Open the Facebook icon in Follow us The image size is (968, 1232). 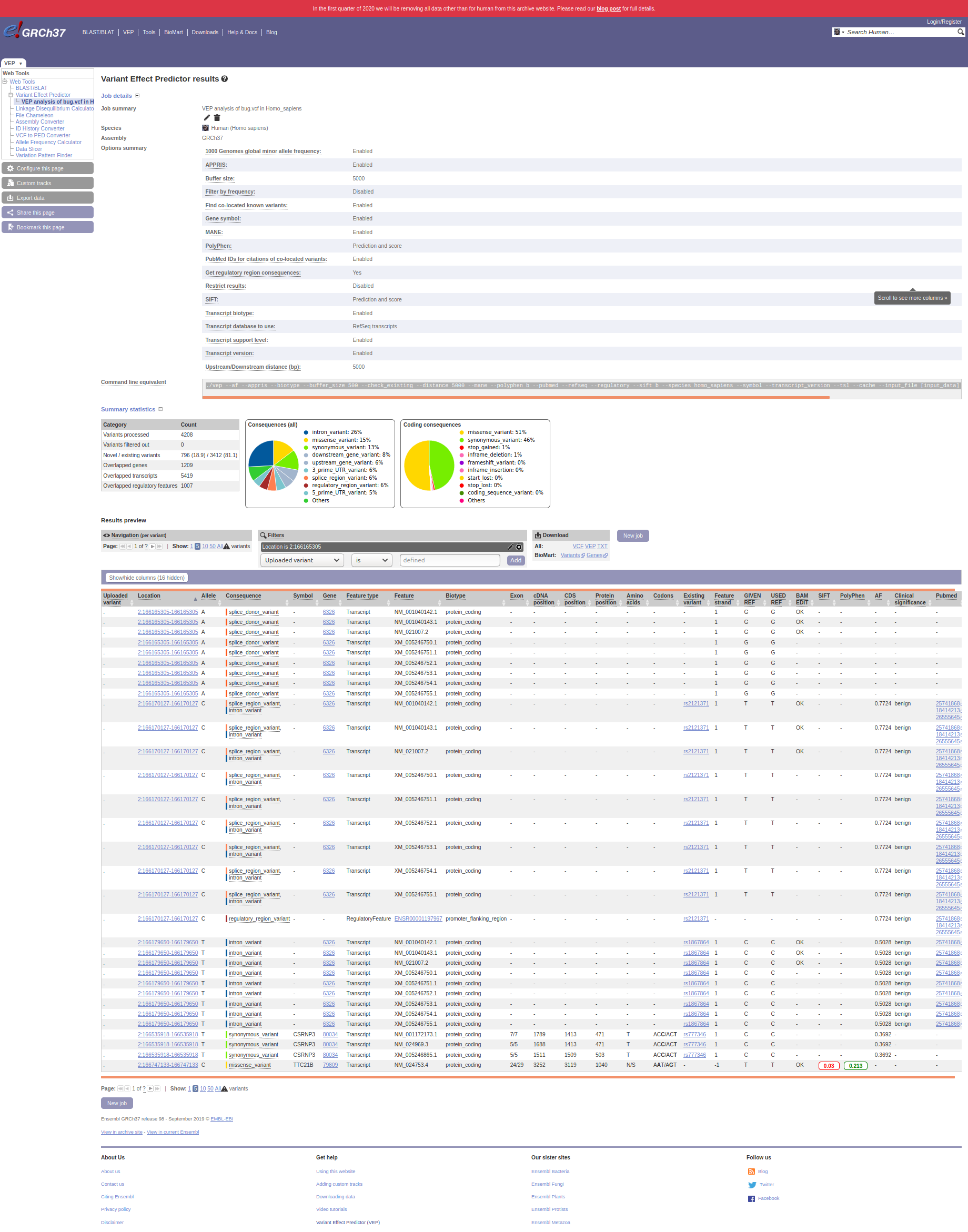click(751, 1198)
